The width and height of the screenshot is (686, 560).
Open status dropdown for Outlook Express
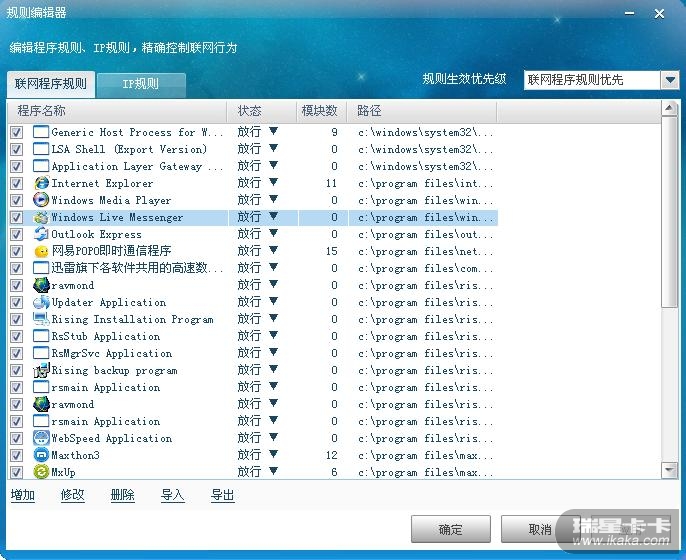click(x=273, y=233)
